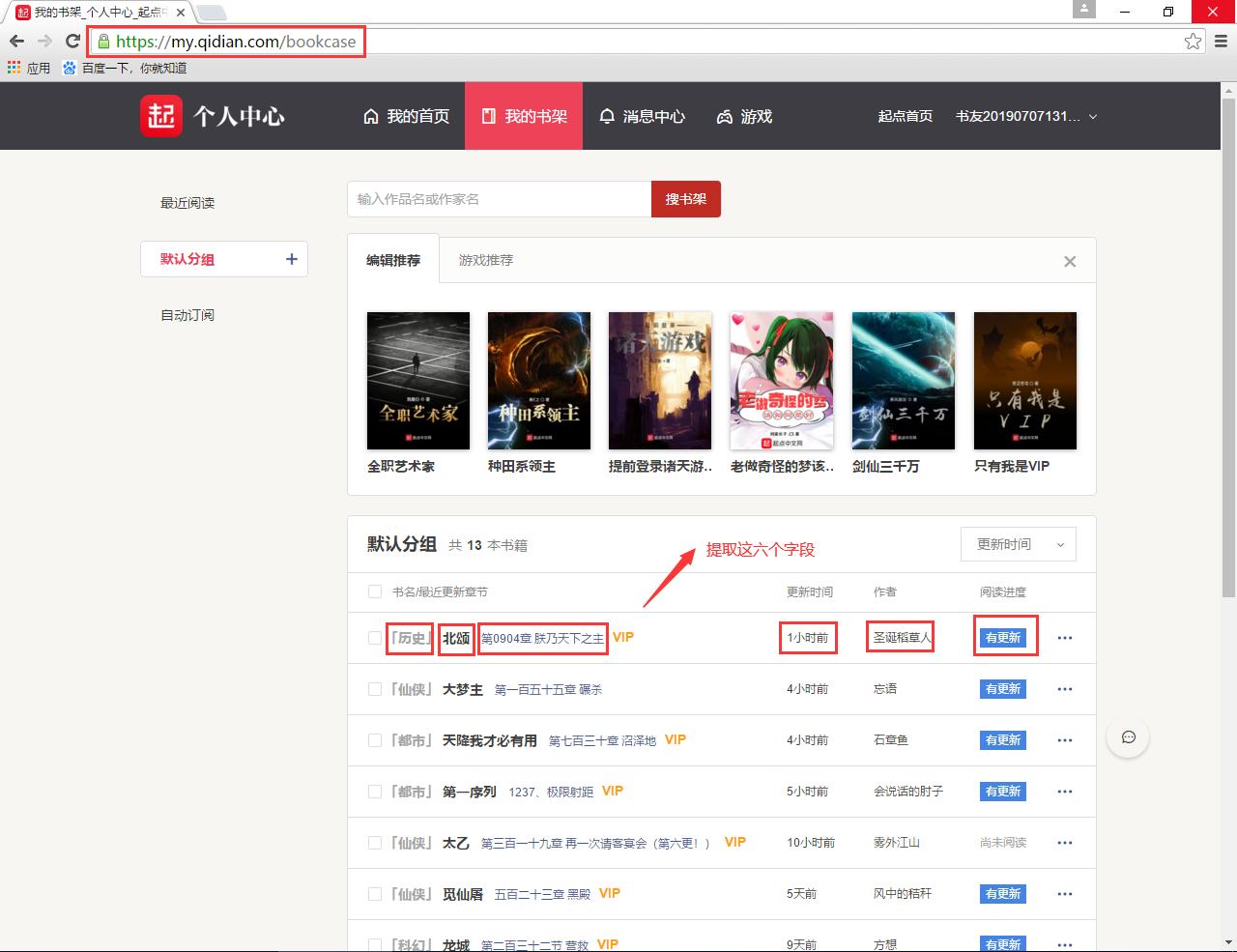Click the 搜书架 search button

(686, 199)
